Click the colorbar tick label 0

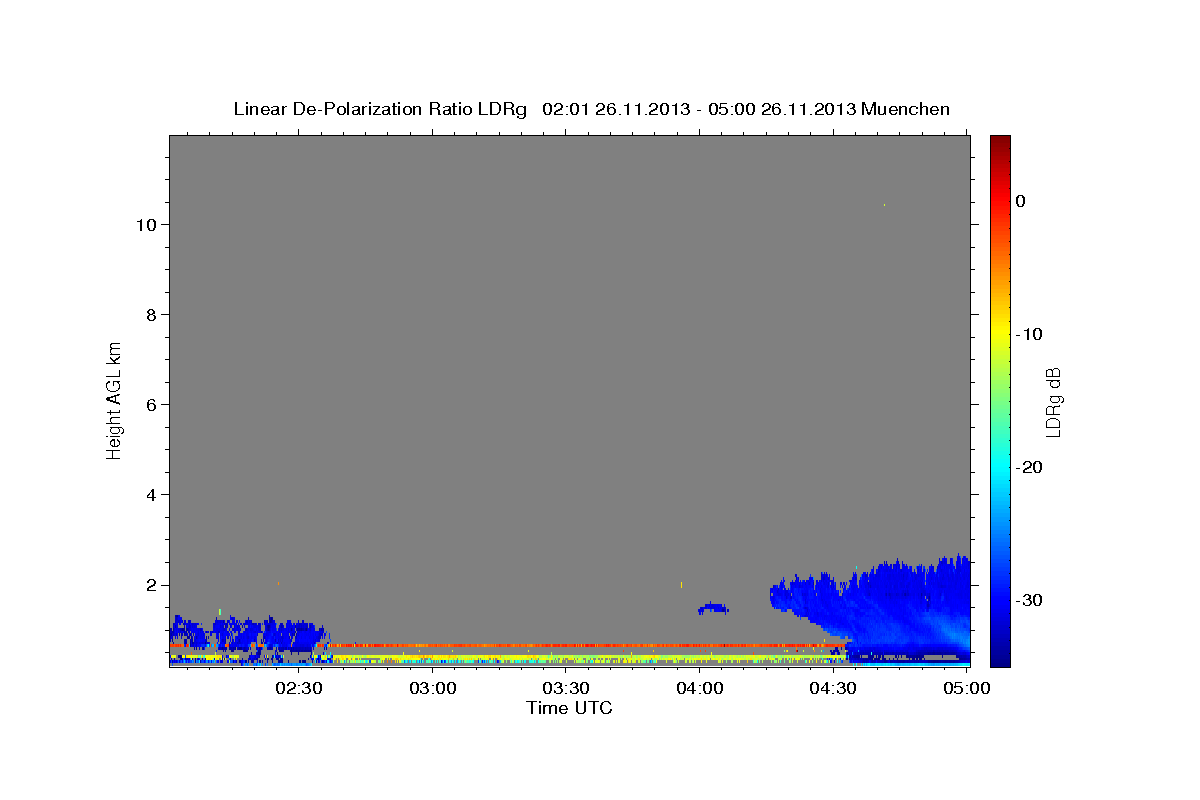(1020, 201)
